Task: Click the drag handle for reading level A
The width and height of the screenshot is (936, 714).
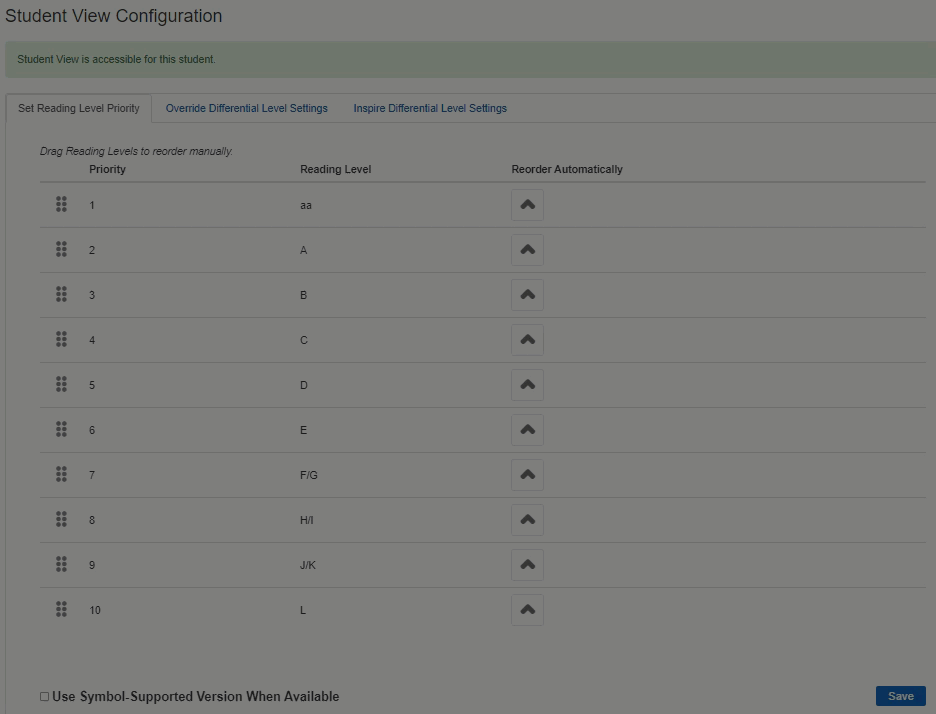Action: 61,249
